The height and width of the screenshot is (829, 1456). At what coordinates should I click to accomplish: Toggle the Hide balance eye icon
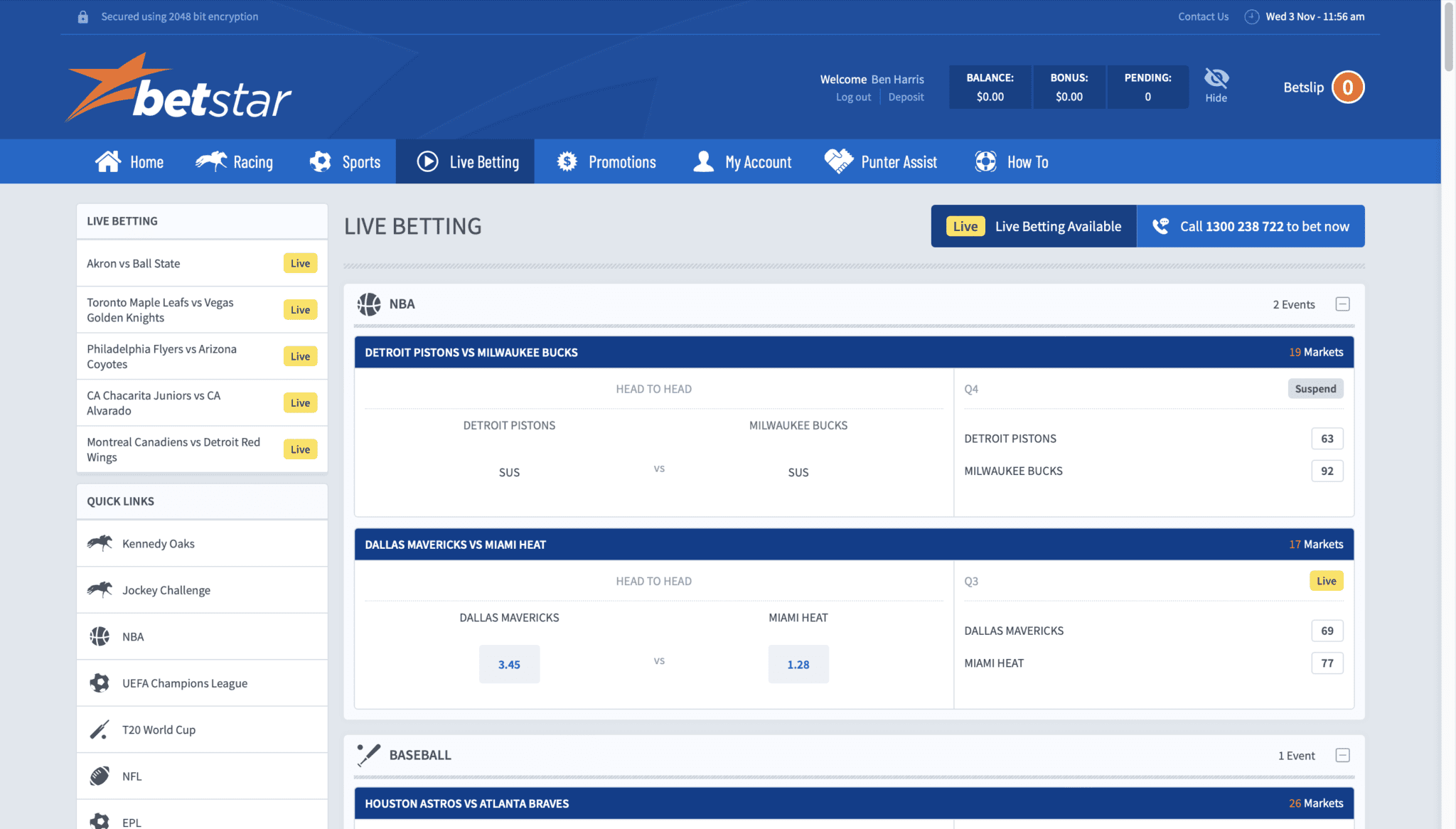1216,78
